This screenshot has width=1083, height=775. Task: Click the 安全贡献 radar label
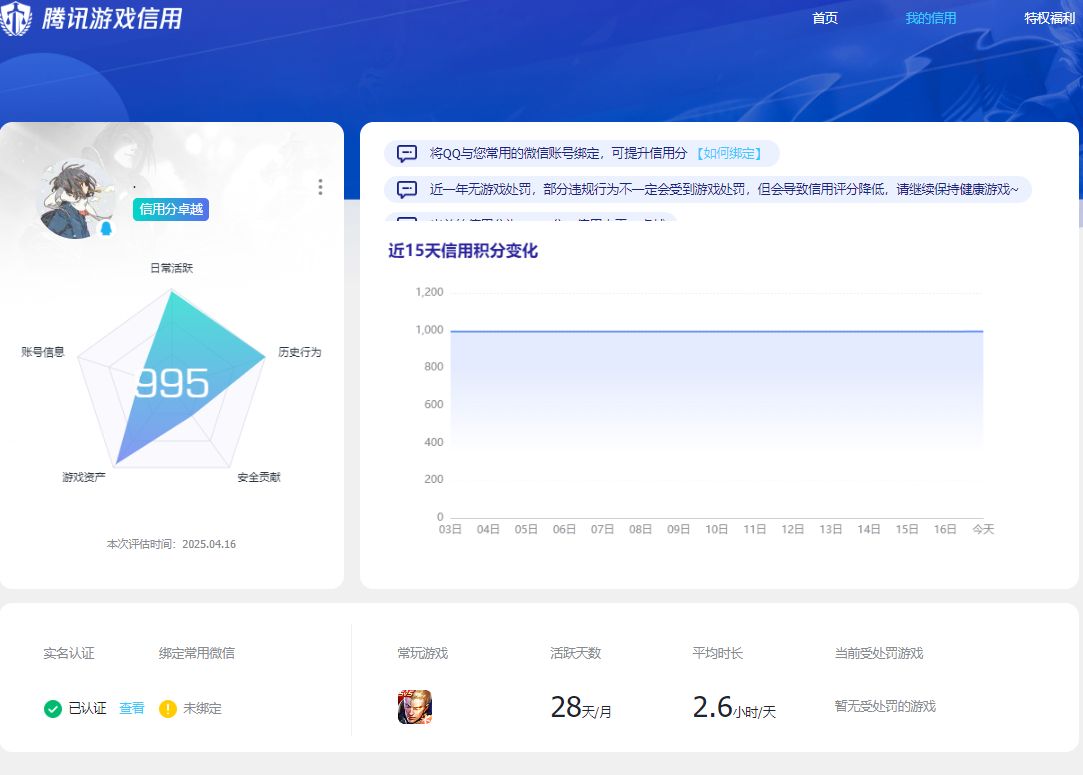(x=259, y=477)
